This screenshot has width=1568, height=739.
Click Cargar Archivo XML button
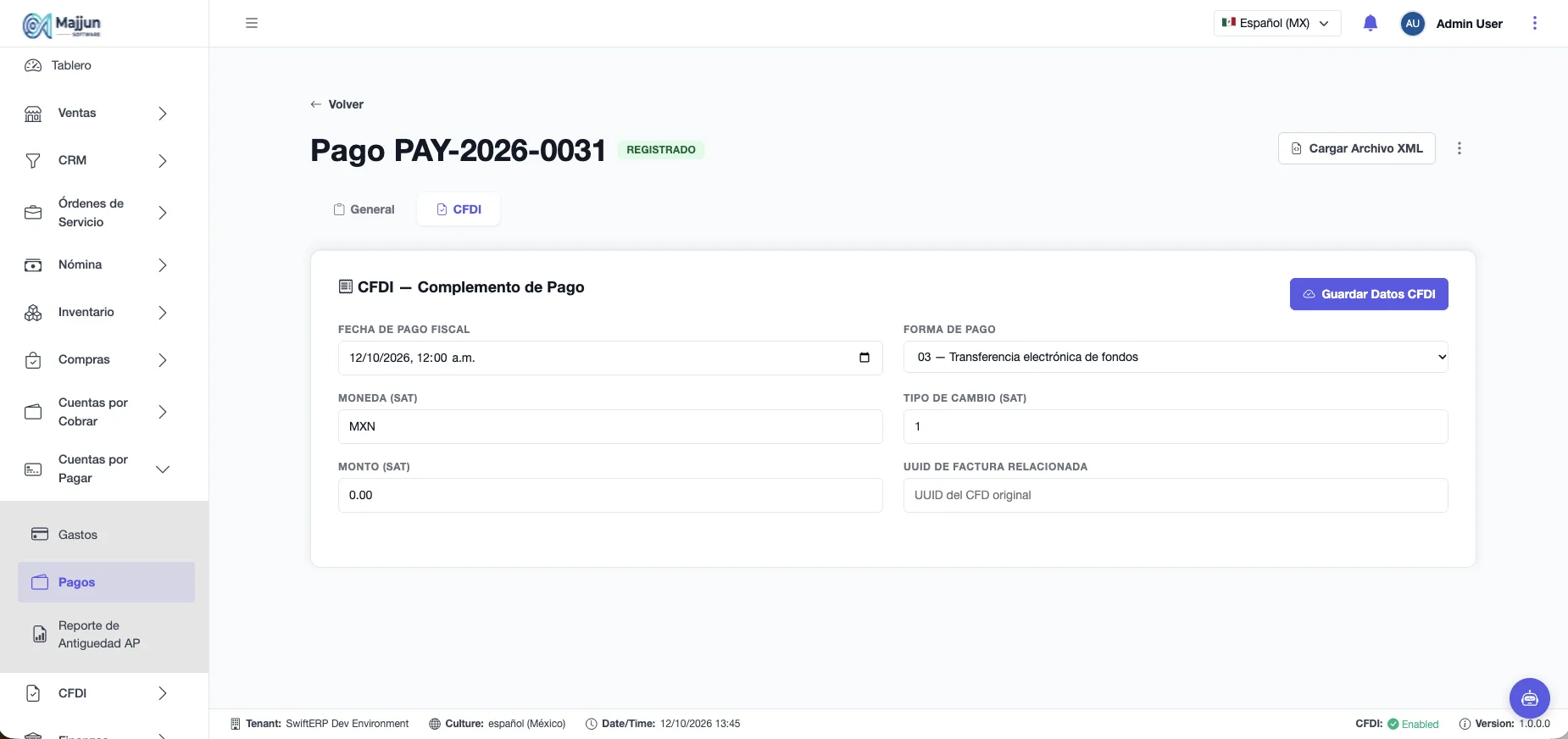(1356, 148)
